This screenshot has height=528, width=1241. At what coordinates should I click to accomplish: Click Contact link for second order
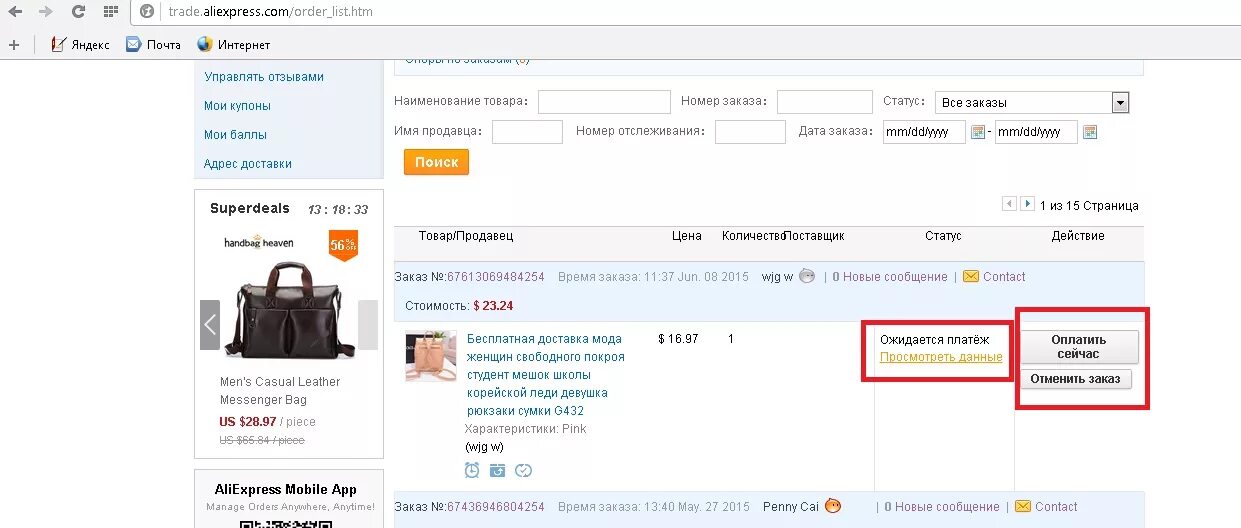coord(1056,507)
